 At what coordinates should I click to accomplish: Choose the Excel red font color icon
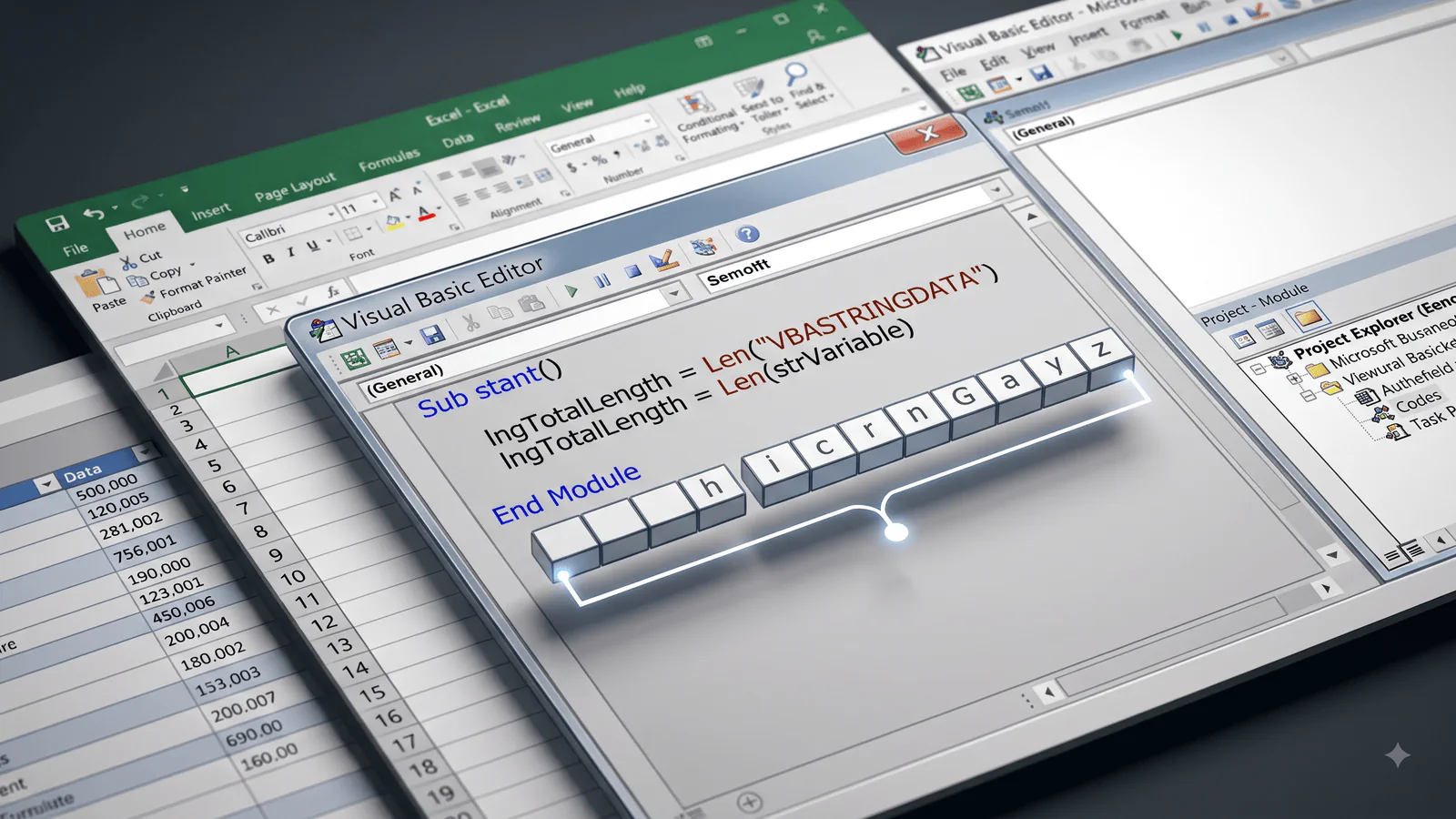coord(426,214)
